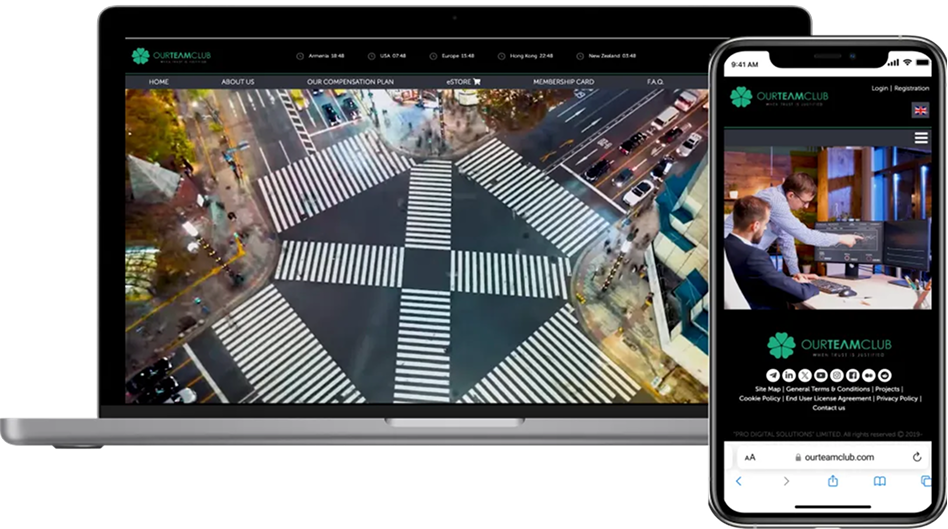Open the eSTORE cart menu item
This screenshot has width=948, height=529.
pyautogui.click(x=463, y=82)
